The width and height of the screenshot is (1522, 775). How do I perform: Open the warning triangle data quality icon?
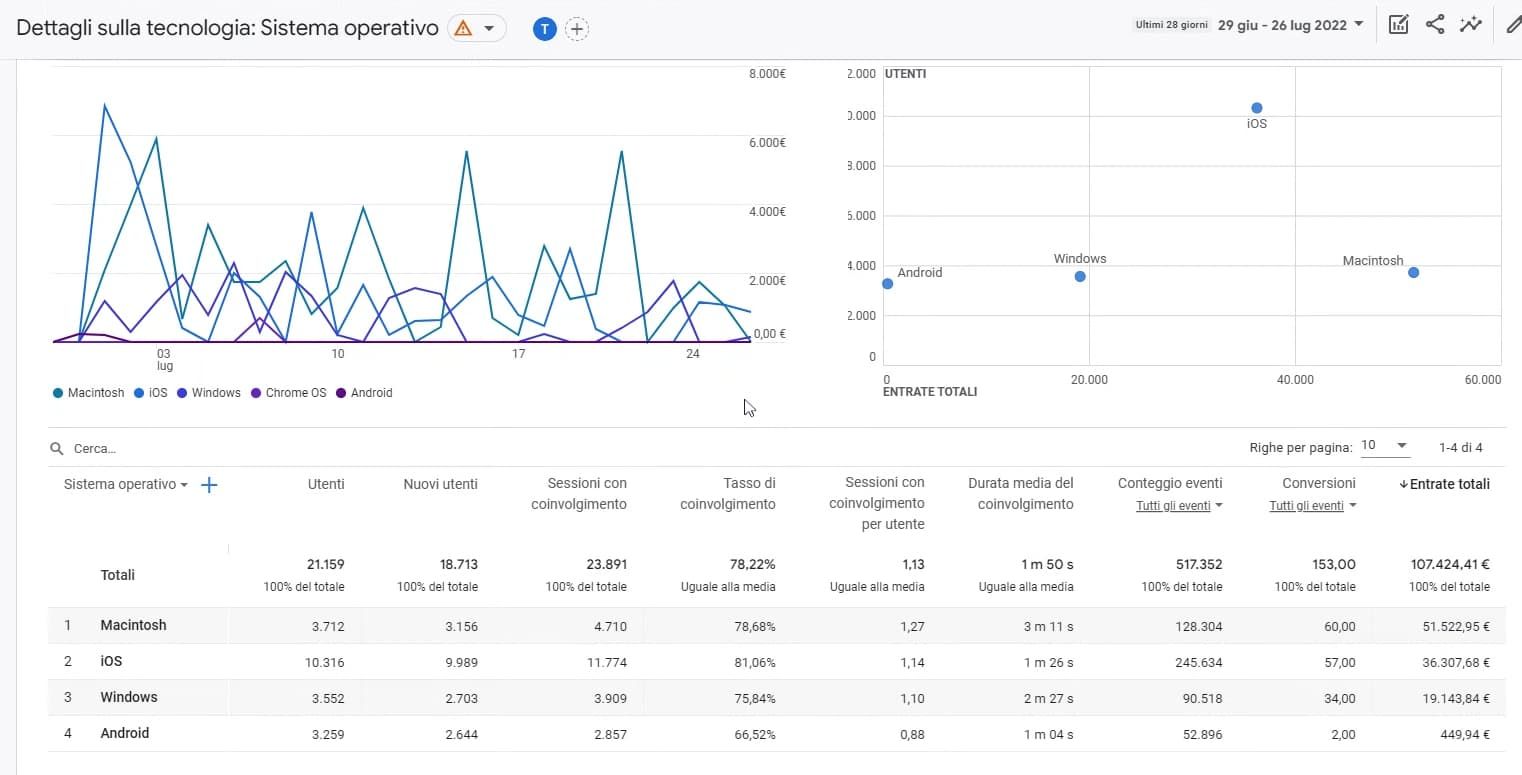[463, 28]
